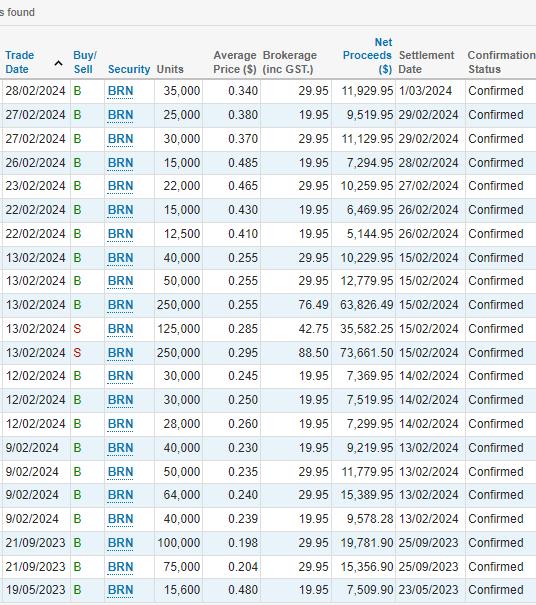
Task: Open BRN link for 125,000 units sell
Action: [120, 329]
